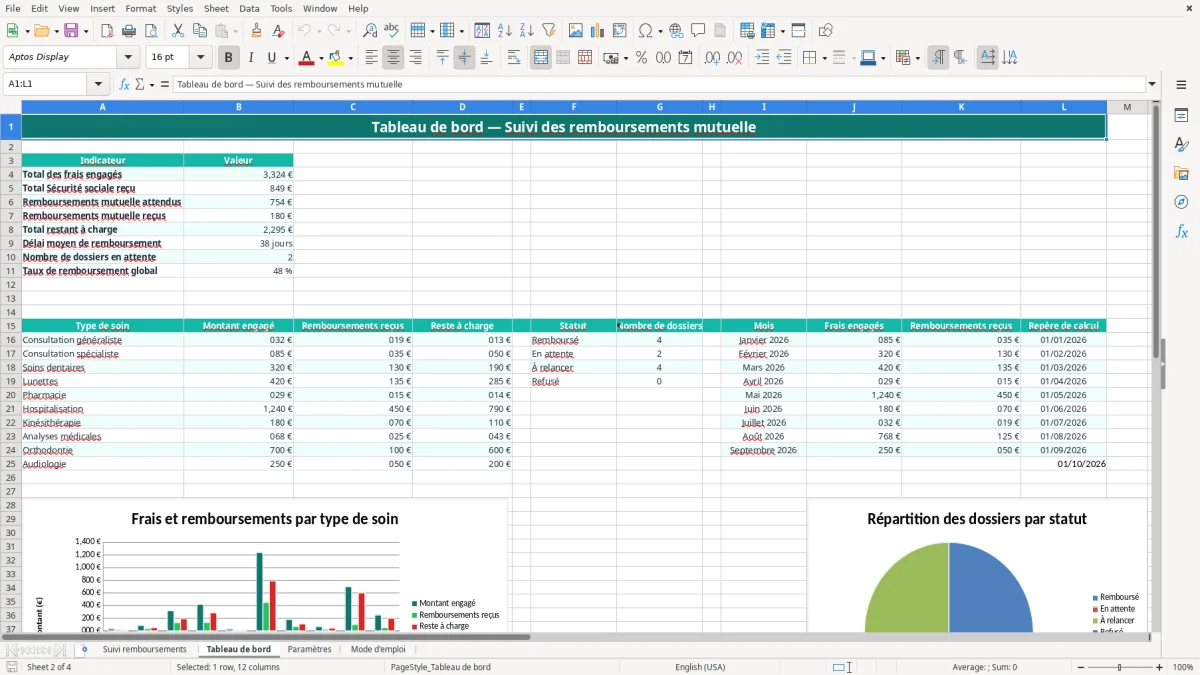This screenshot has width=1200, height=675.
Task: Toggle Underline on the selected cells
Action: (x=271, y=58)
